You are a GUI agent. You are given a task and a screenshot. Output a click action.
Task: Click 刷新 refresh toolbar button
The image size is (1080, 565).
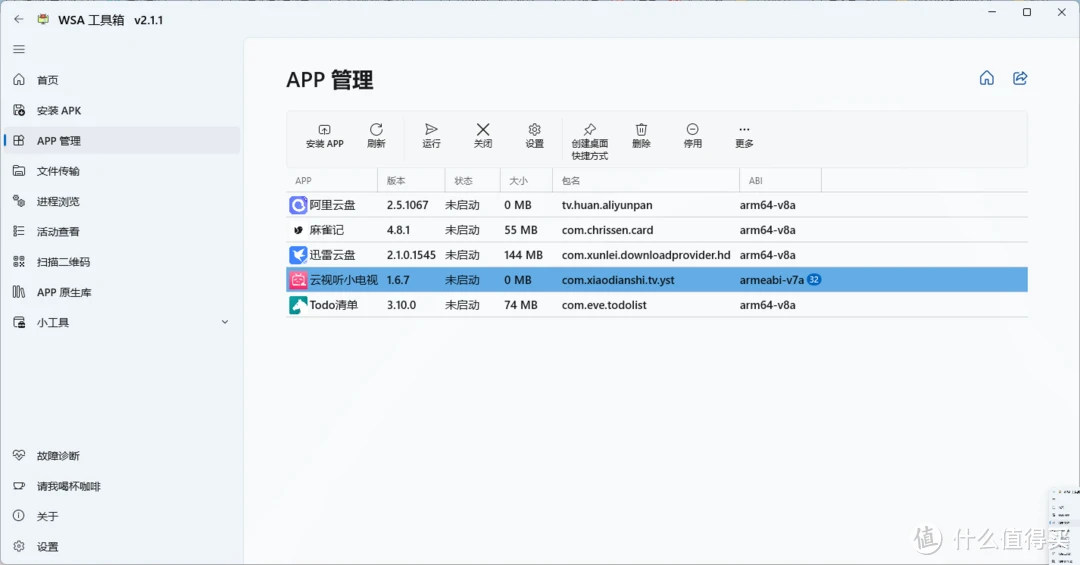376,136
